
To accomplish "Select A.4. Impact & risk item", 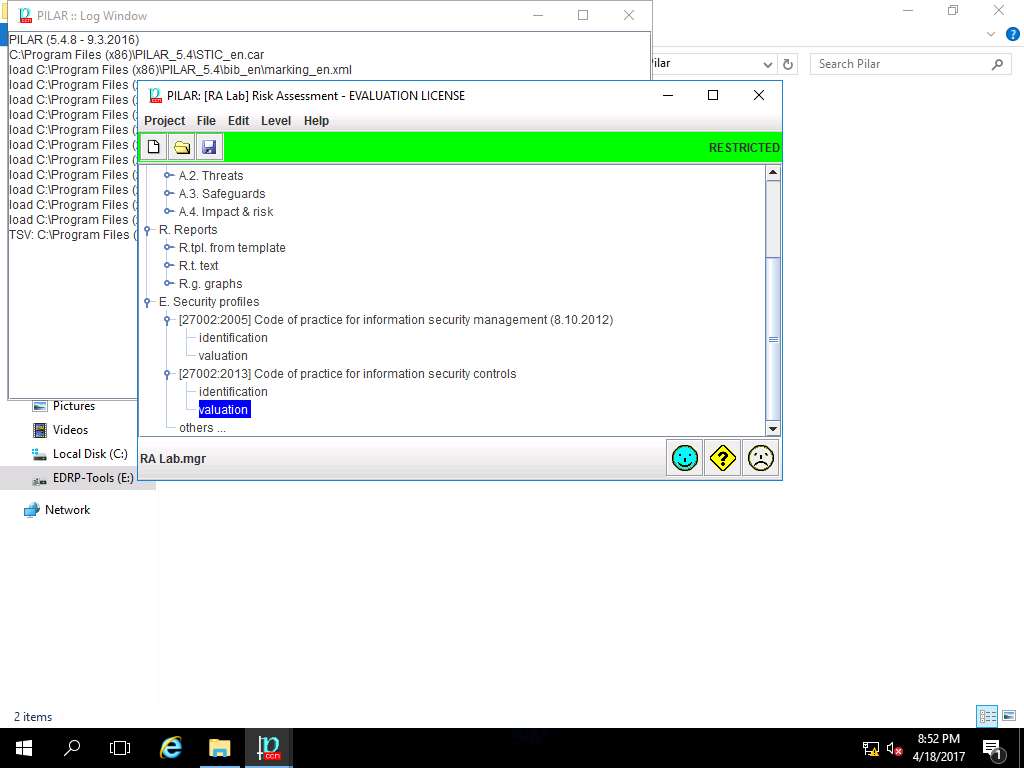I will click(226, 212).
